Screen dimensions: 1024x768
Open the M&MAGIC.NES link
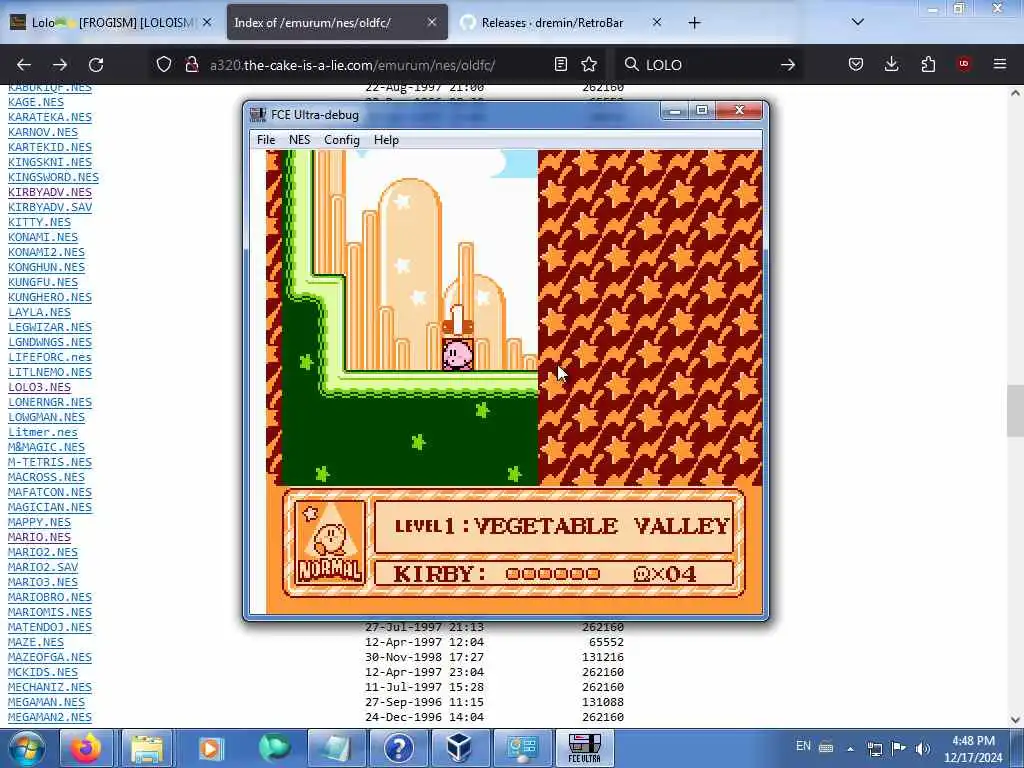[46, 447]
